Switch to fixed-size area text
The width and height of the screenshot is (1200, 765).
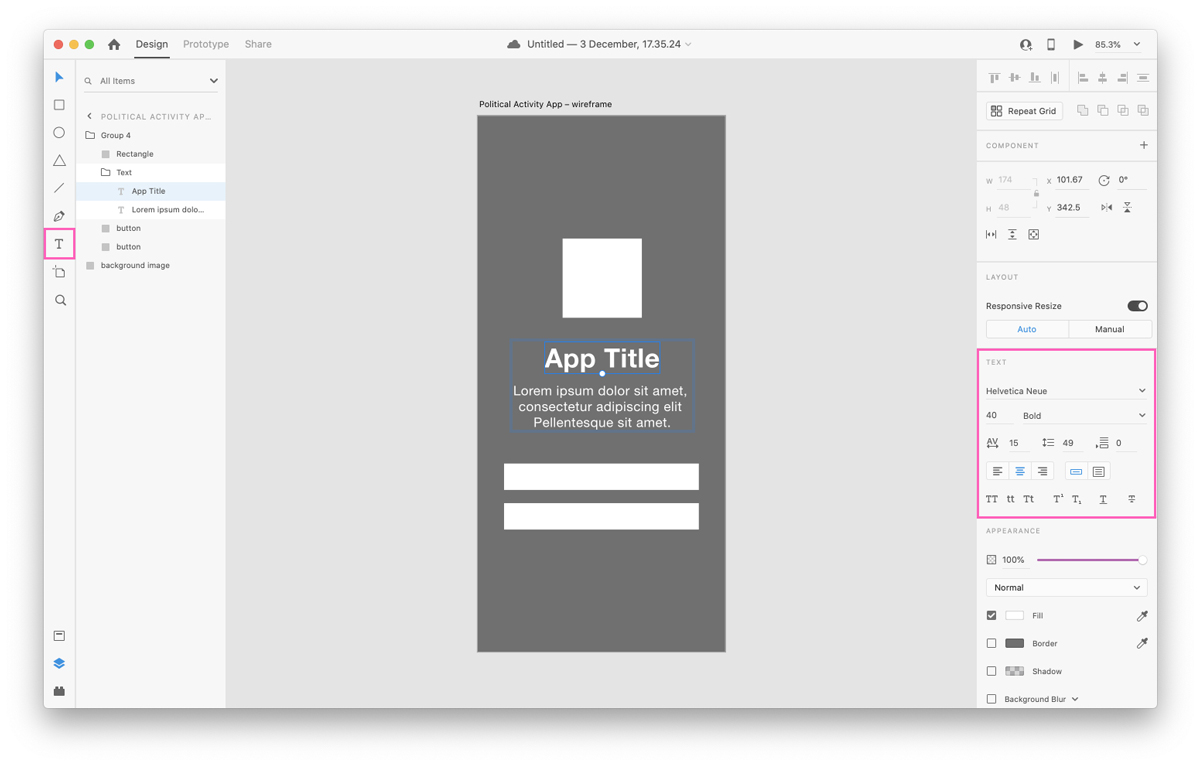pos(1098,471)
